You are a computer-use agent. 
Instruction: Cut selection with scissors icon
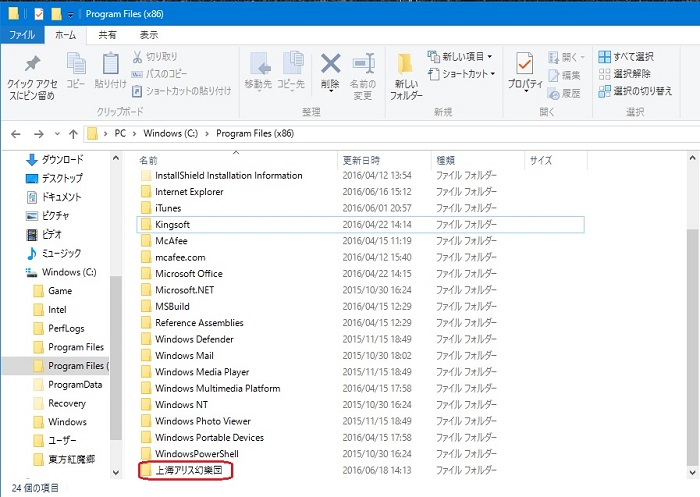tap(155, 57)
